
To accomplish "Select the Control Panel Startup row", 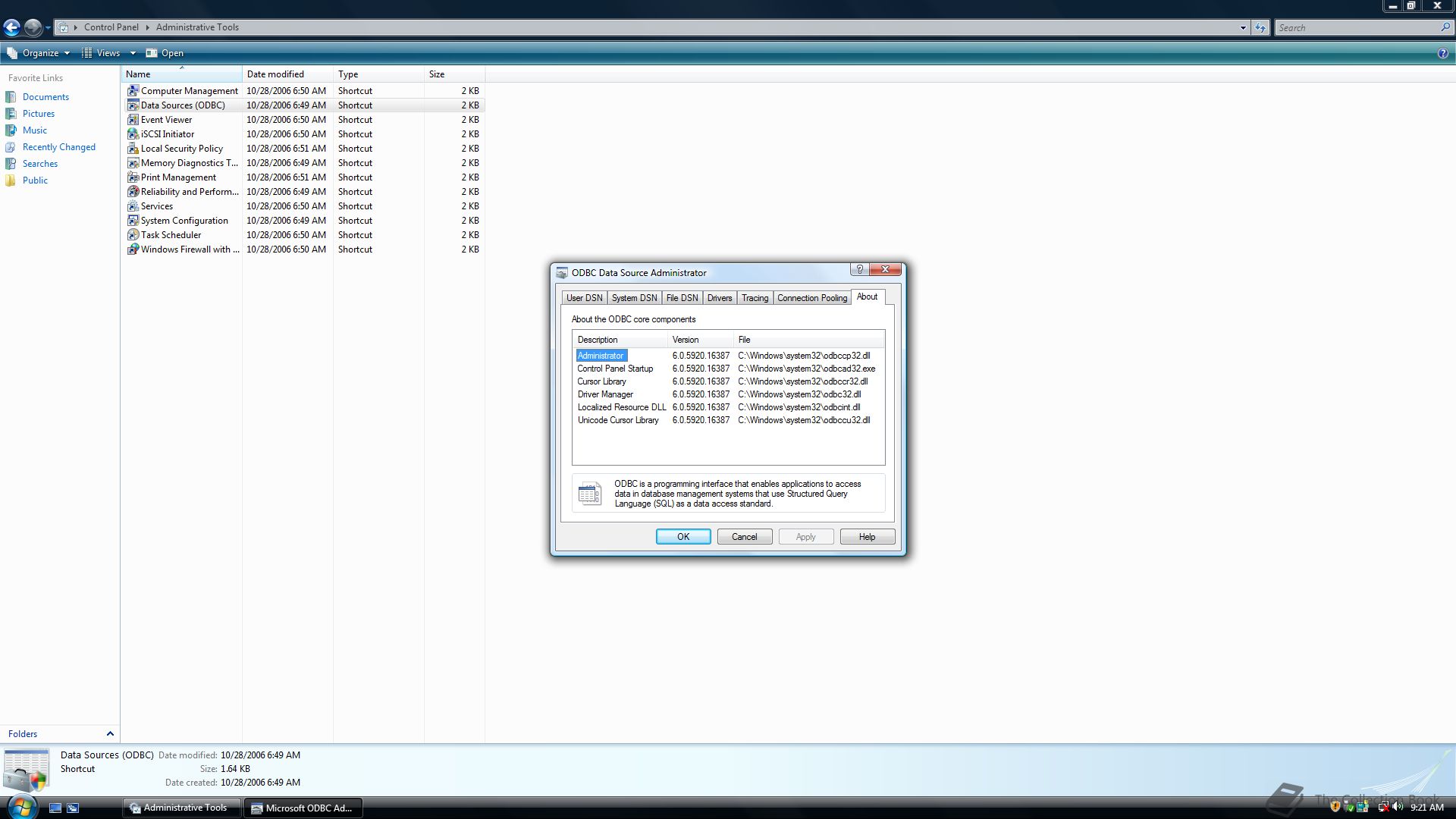I will click(x=728, y=369).
